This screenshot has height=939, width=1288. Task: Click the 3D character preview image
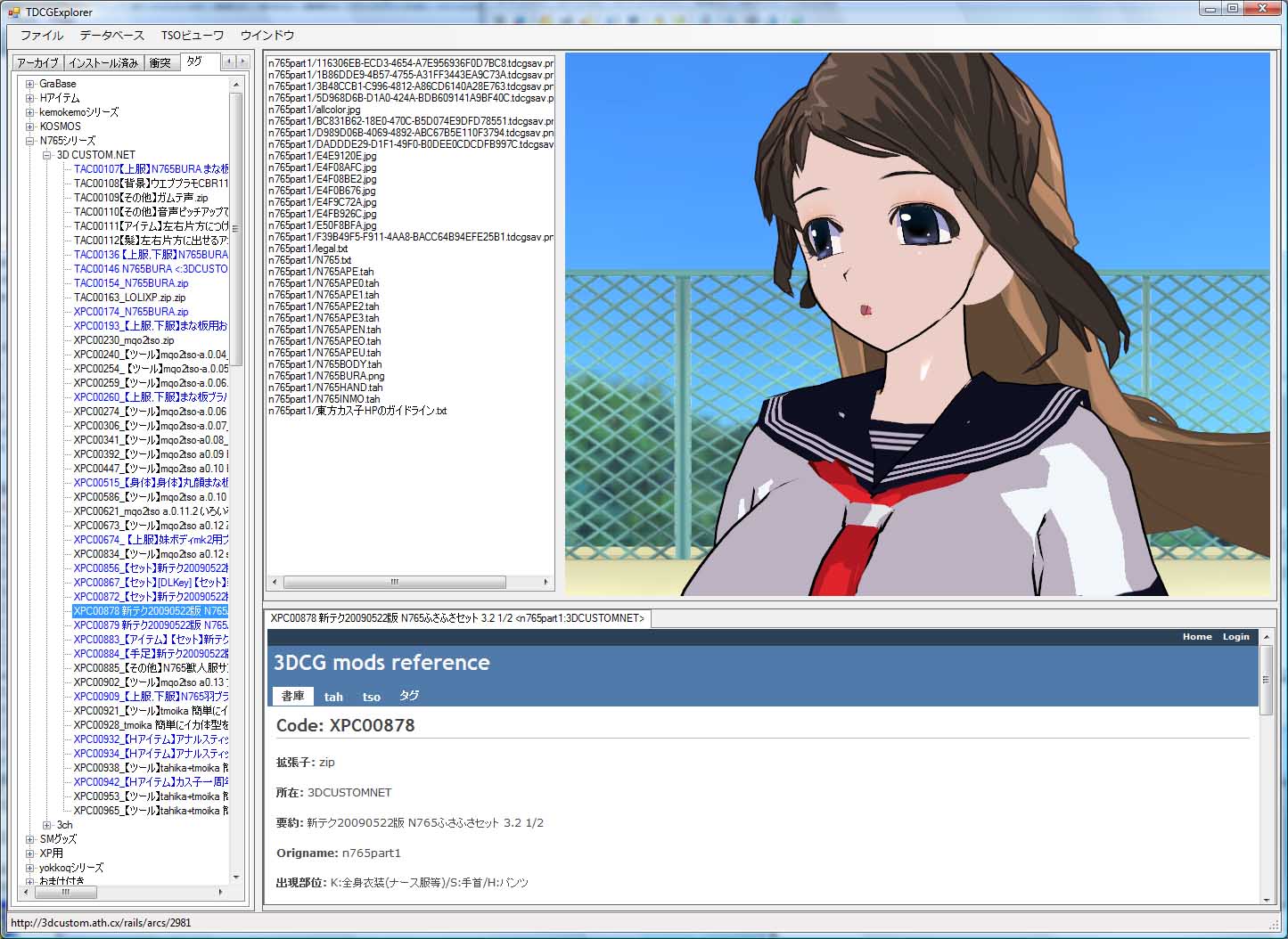[x=916, y=323]
